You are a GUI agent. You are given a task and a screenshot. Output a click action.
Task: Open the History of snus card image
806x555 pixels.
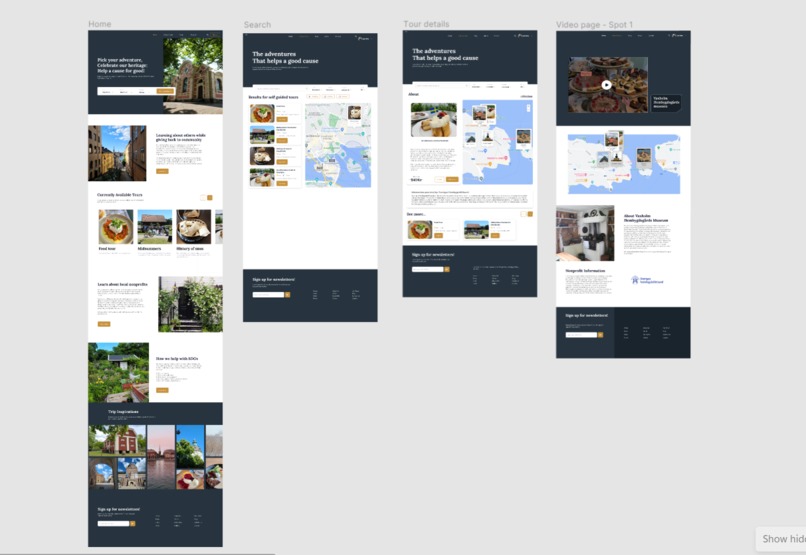194,227
